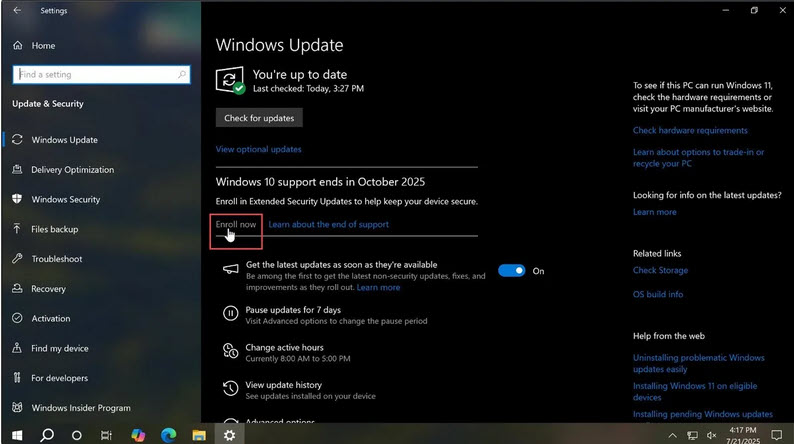
Task: Click the Windows Update status sync icon
Action: tap(230, 80)
